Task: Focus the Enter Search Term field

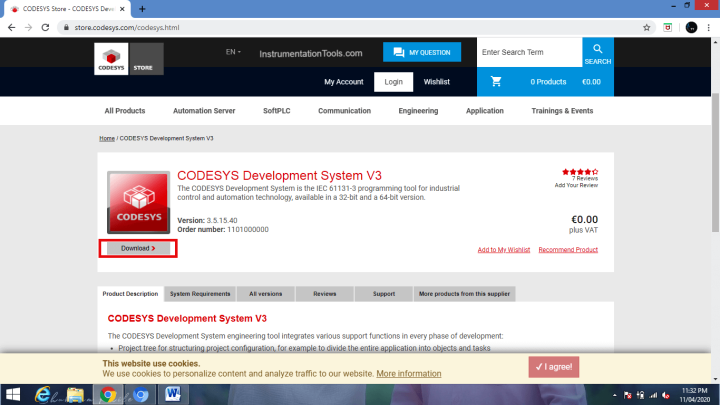Action: (527, 52)
